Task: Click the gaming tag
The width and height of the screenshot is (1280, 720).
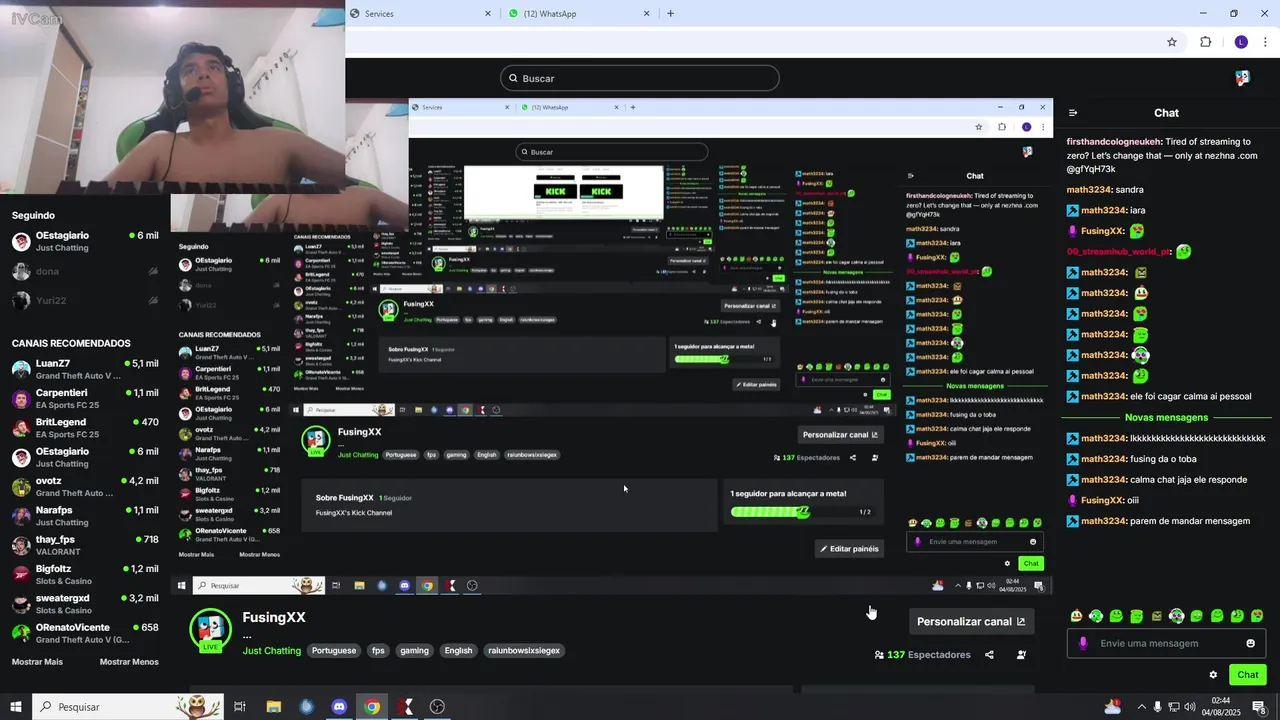Action: click(x=414, y=651)
